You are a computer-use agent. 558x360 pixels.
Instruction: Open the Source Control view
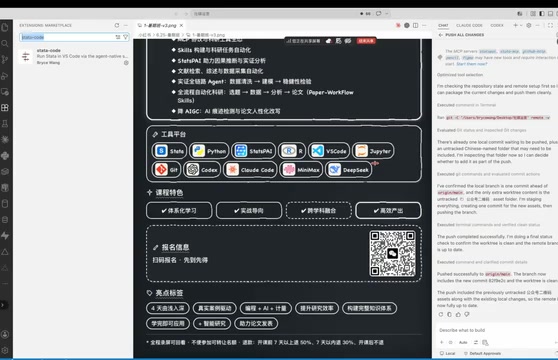click(x=5, y=59)
